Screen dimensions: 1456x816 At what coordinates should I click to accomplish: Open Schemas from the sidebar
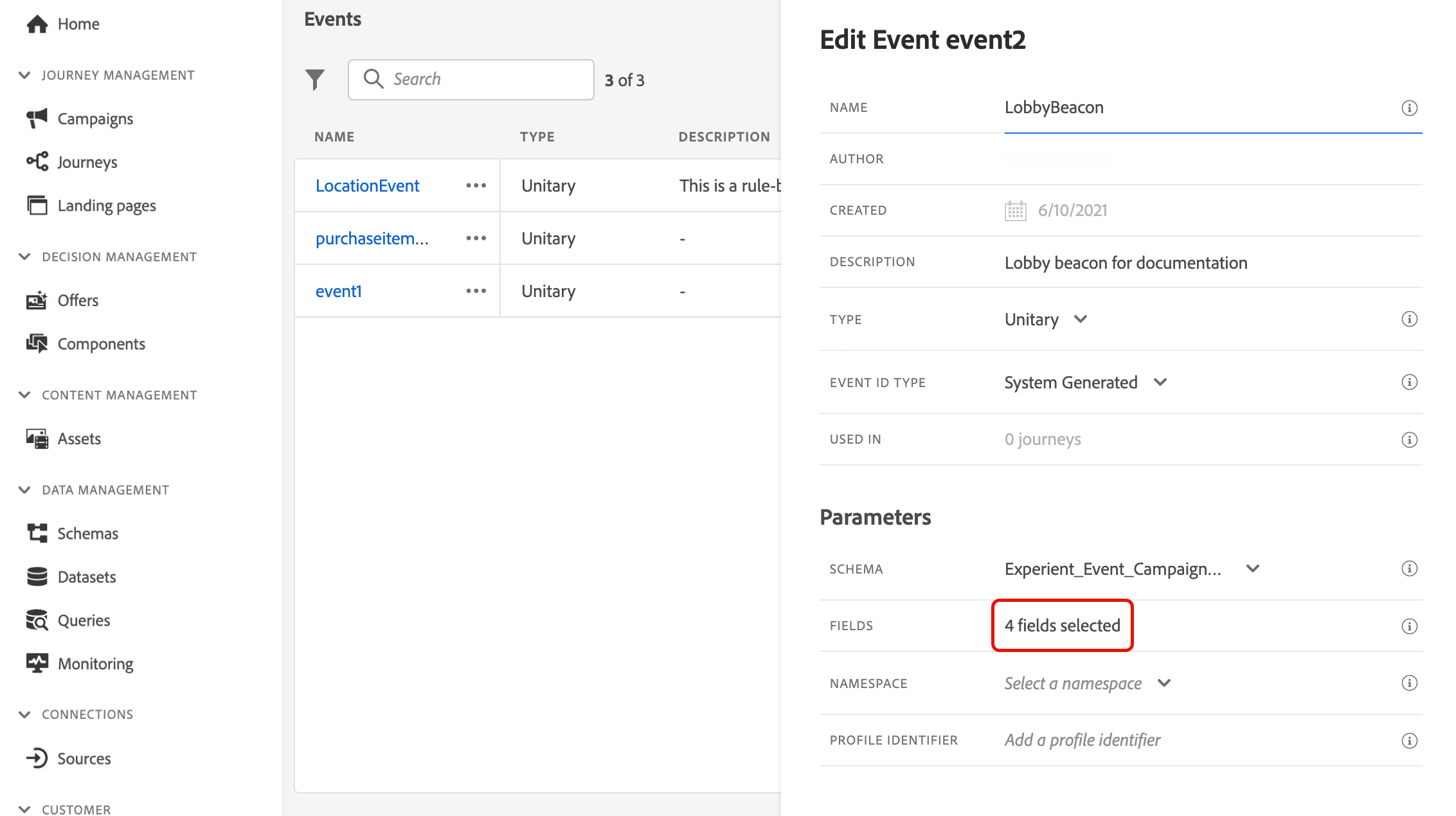[87, 534]
